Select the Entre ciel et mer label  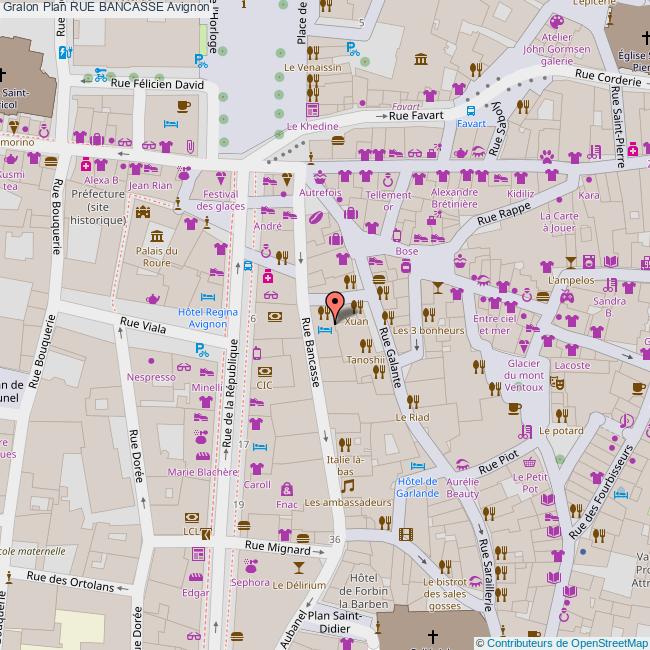point(494,325)
